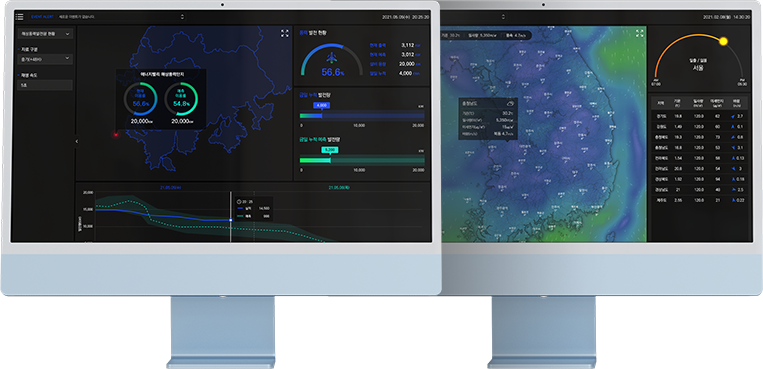Open the top sidebar dropdown

[45, 34]
